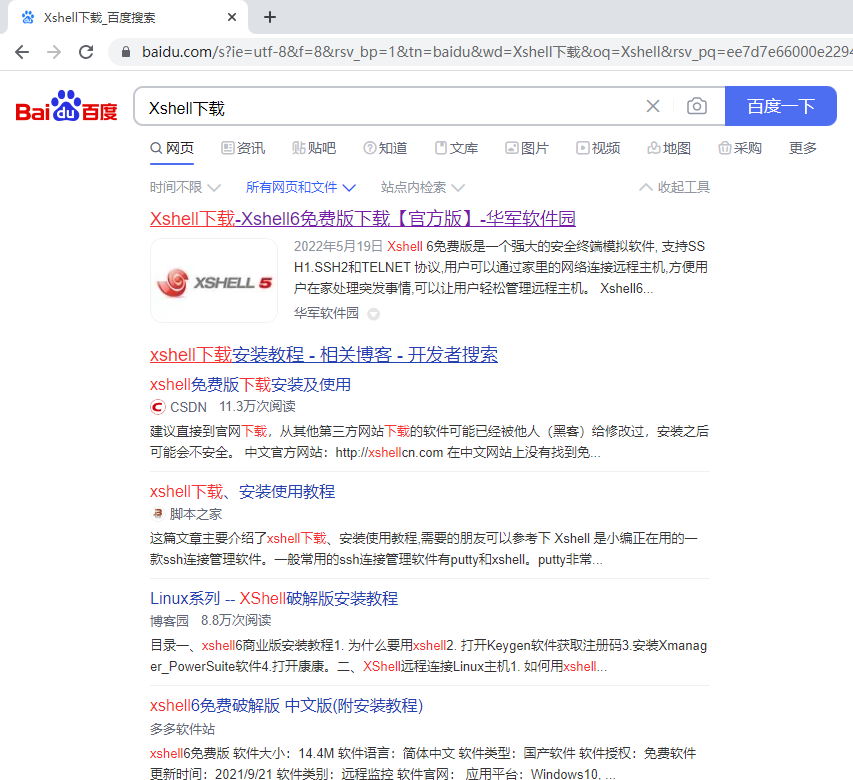Click the Baidu logo
Viewport: 853px width, 780px height.
click(66, 107)
